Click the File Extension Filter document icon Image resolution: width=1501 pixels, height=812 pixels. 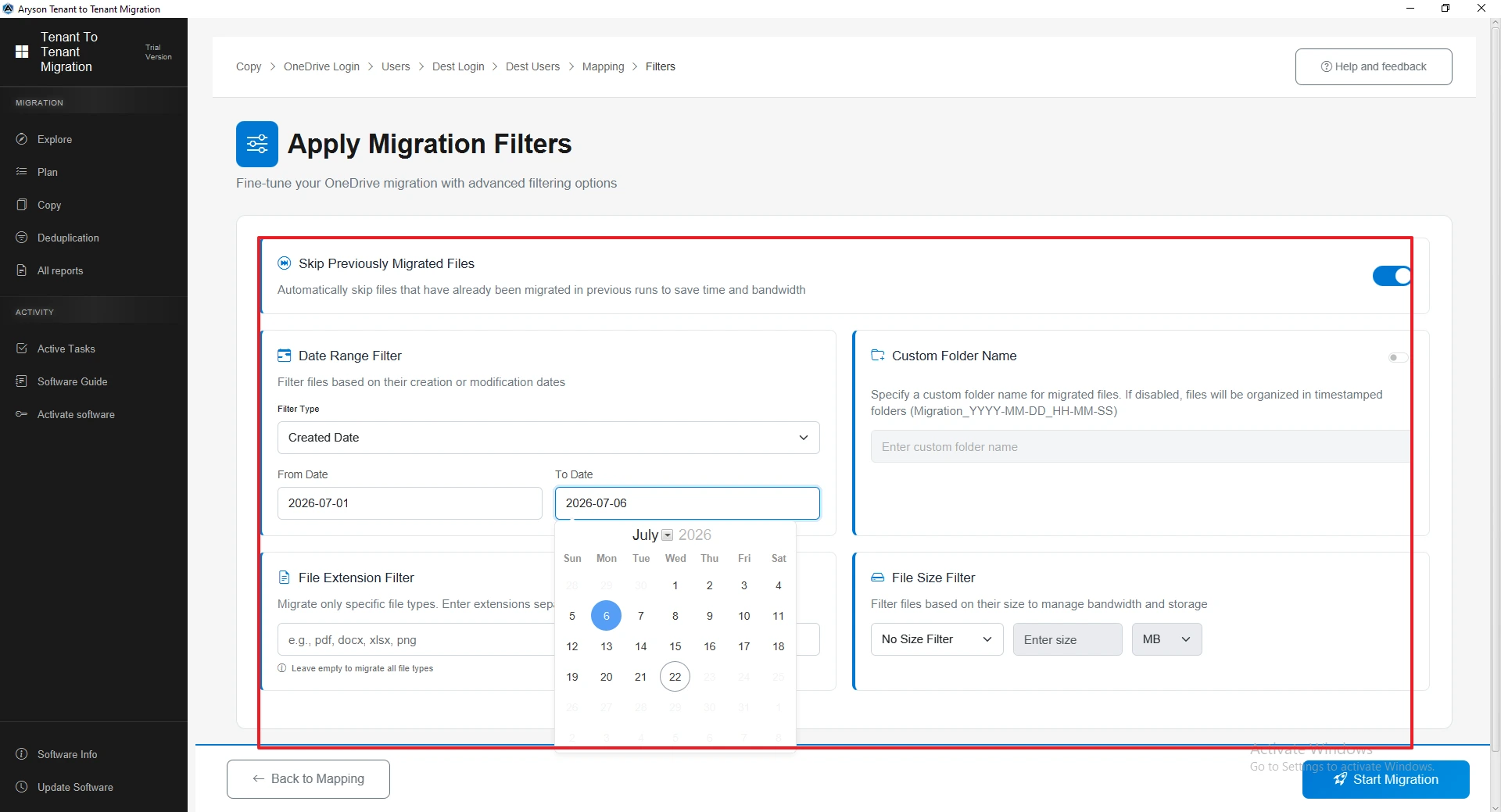click(285, 578)
